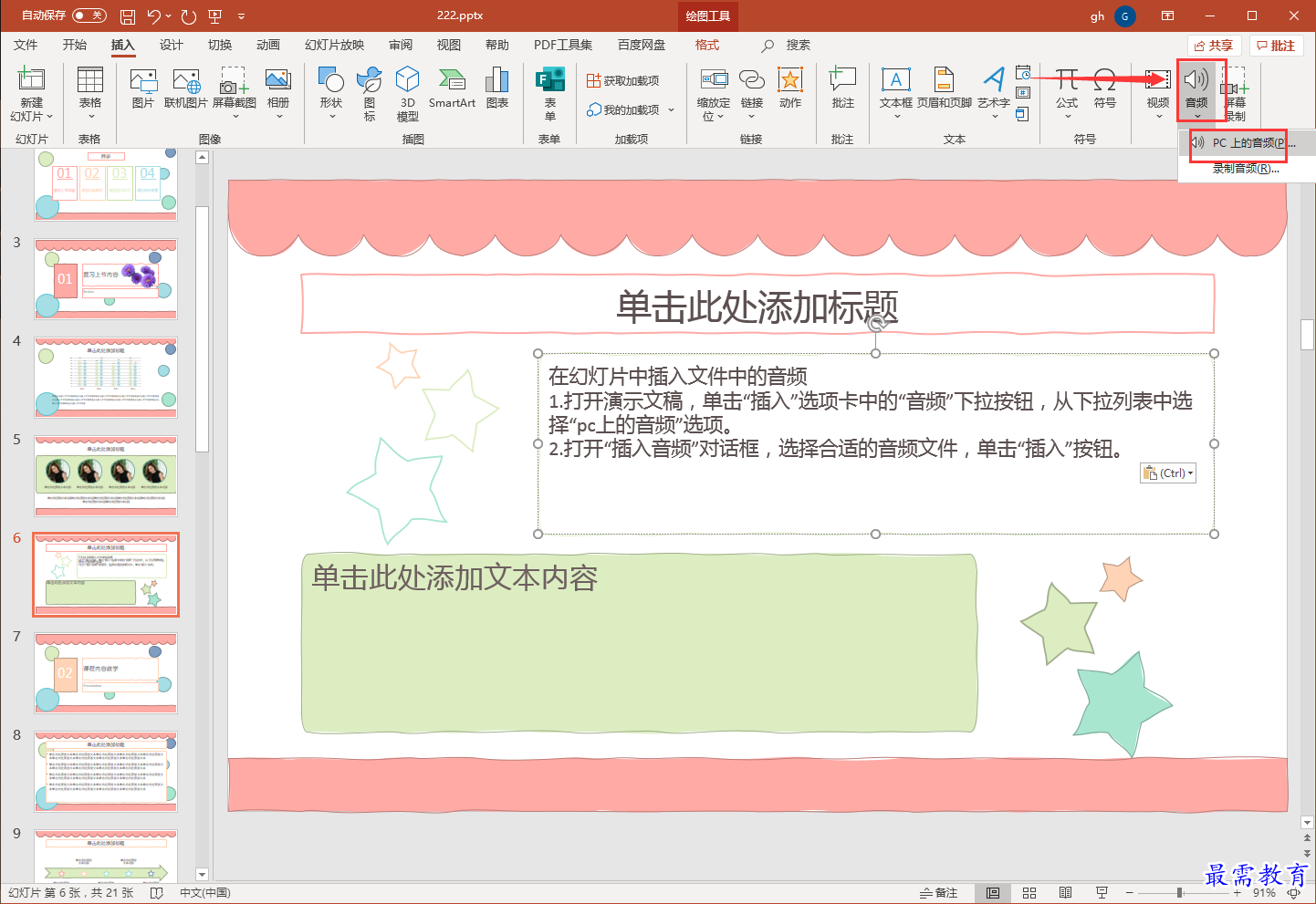Open the WordArt (艺术字) icon
The image size is (1316, 904).
994,80
